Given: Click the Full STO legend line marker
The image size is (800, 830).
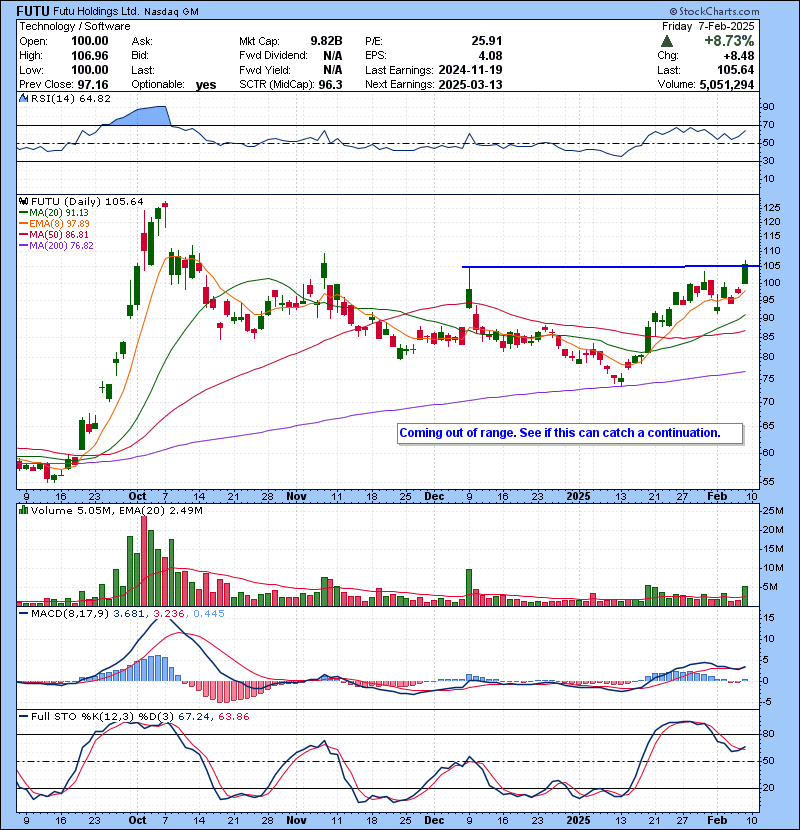Looking at the screenshot, I should [23, 717].
